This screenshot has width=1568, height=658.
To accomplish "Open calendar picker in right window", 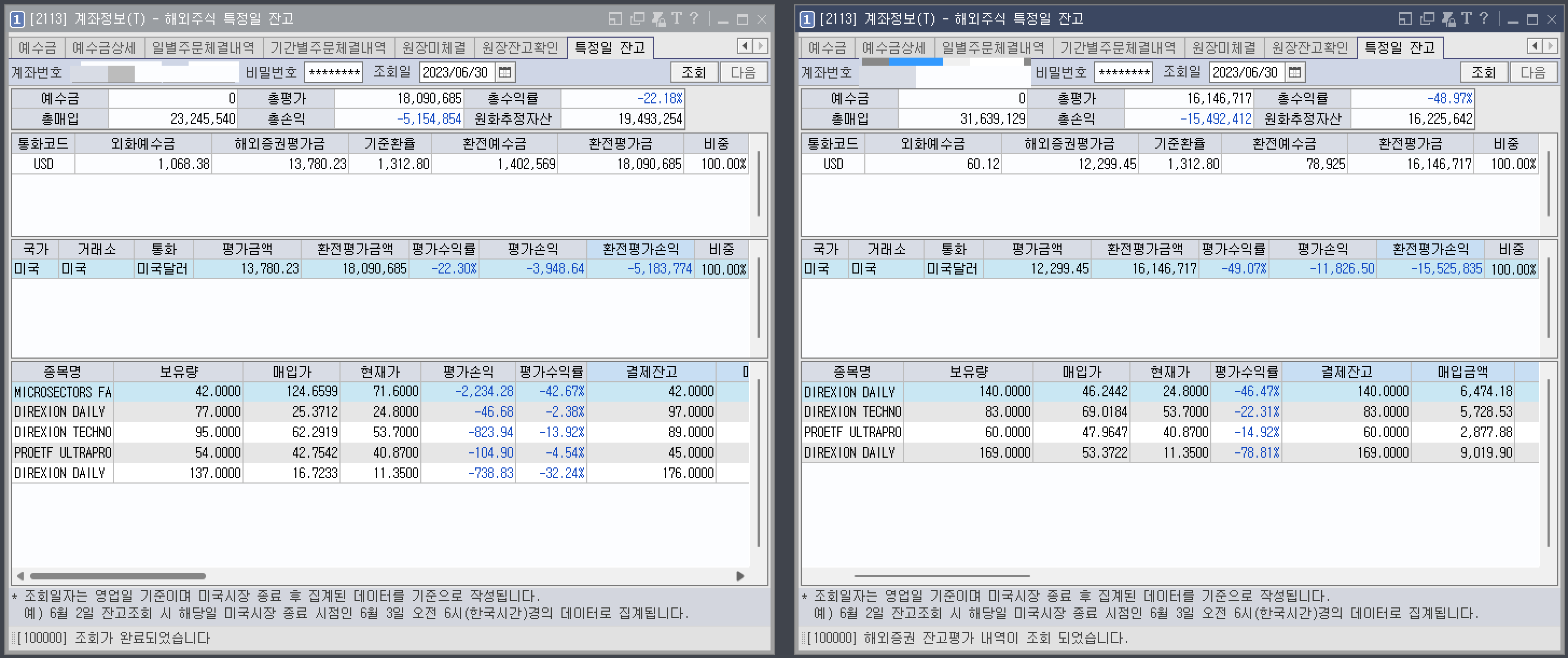I will click(x=1295, y=72).
